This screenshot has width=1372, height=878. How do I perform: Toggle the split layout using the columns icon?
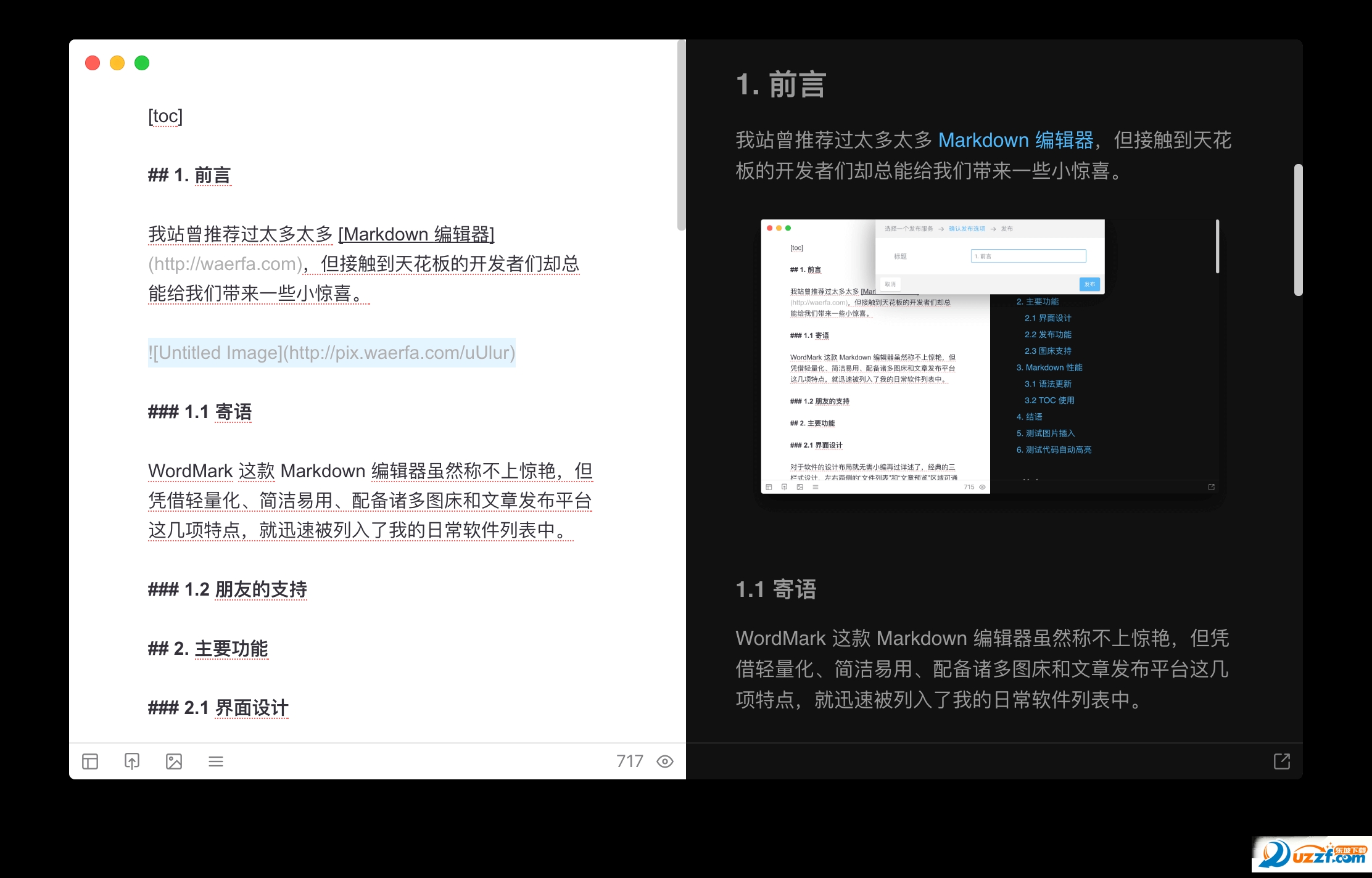[x=90, y=761]
